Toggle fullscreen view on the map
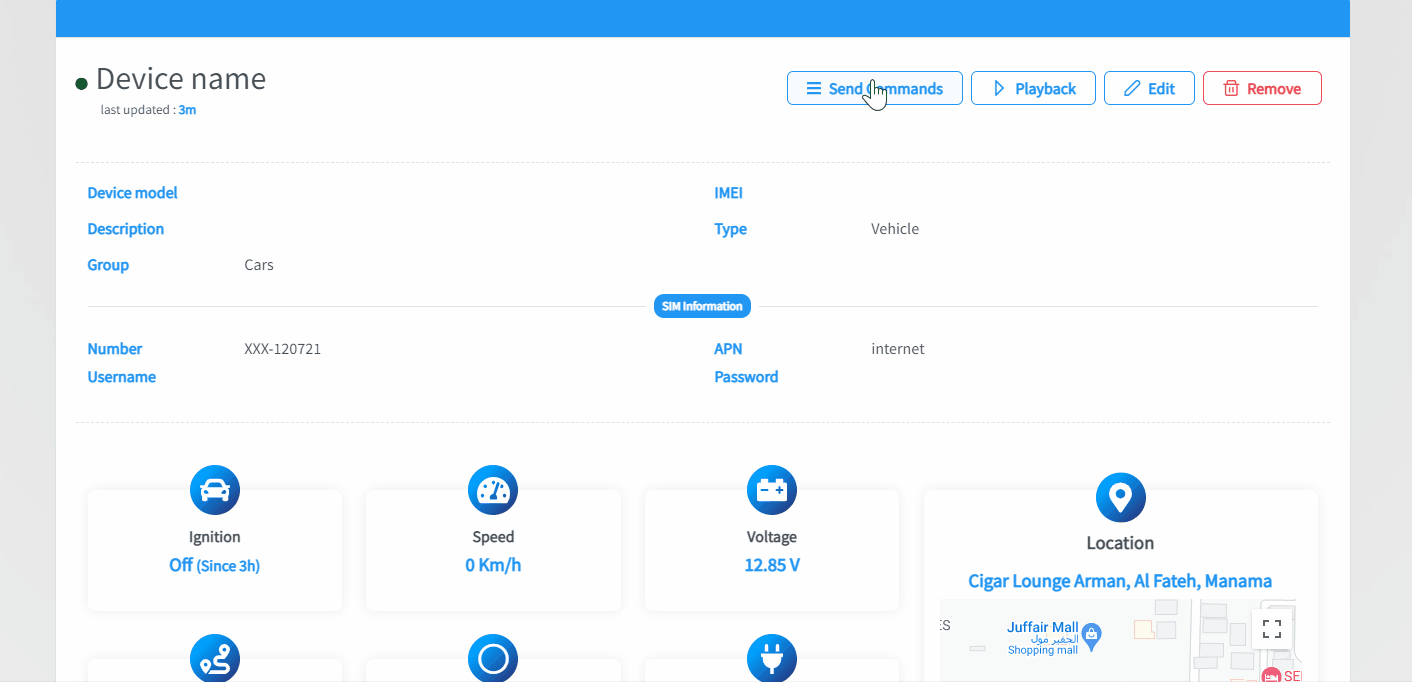Image resolution: width=1412 pixels, height=682 pixels. 1271,629
